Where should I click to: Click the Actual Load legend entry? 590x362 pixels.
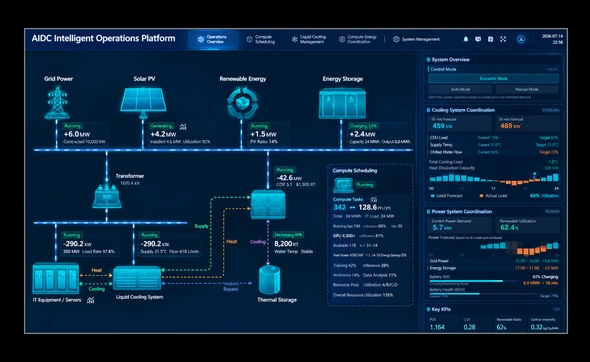(493, 196)
